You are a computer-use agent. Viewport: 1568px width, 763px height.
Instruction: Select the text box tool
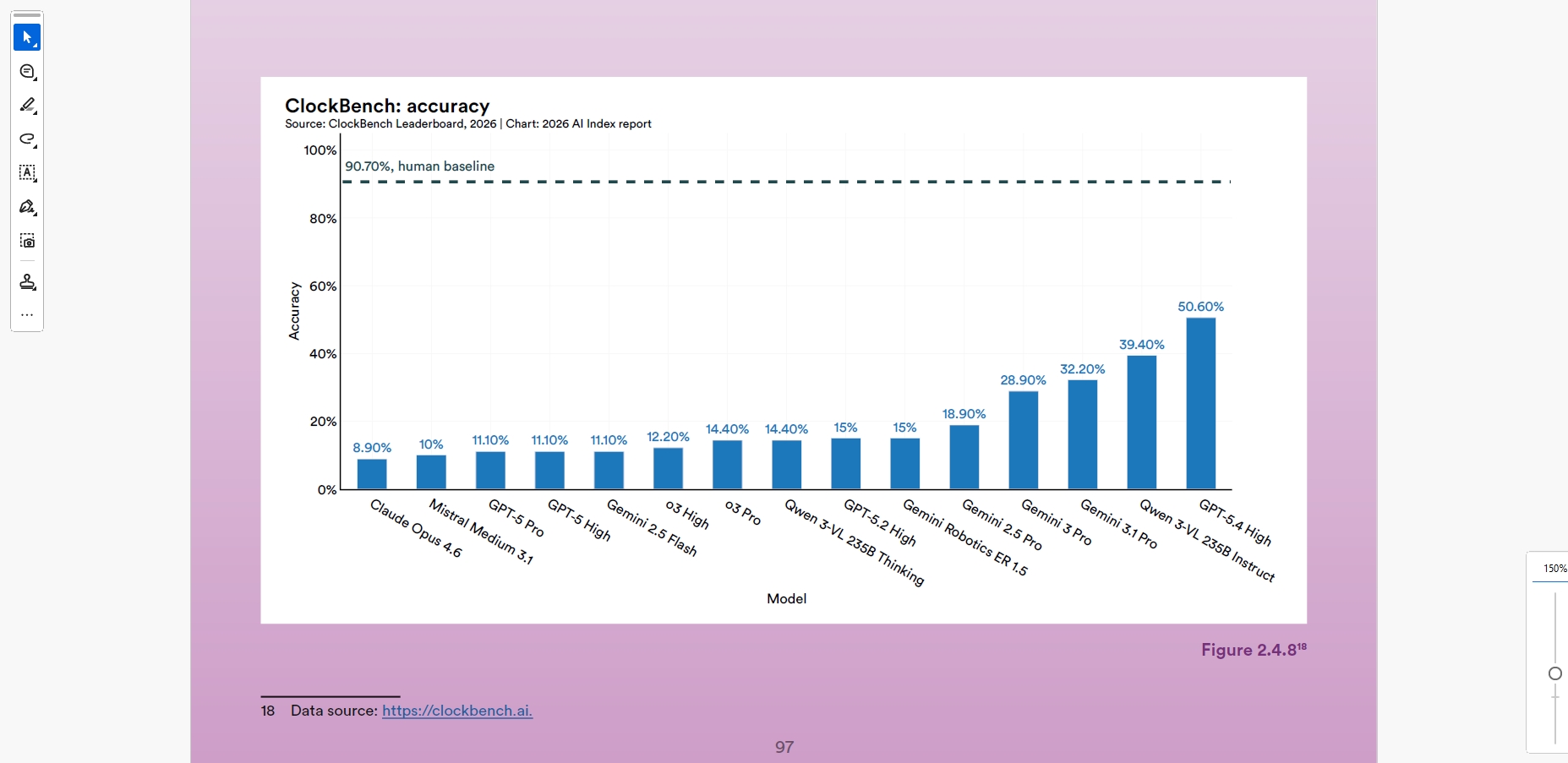27,173
